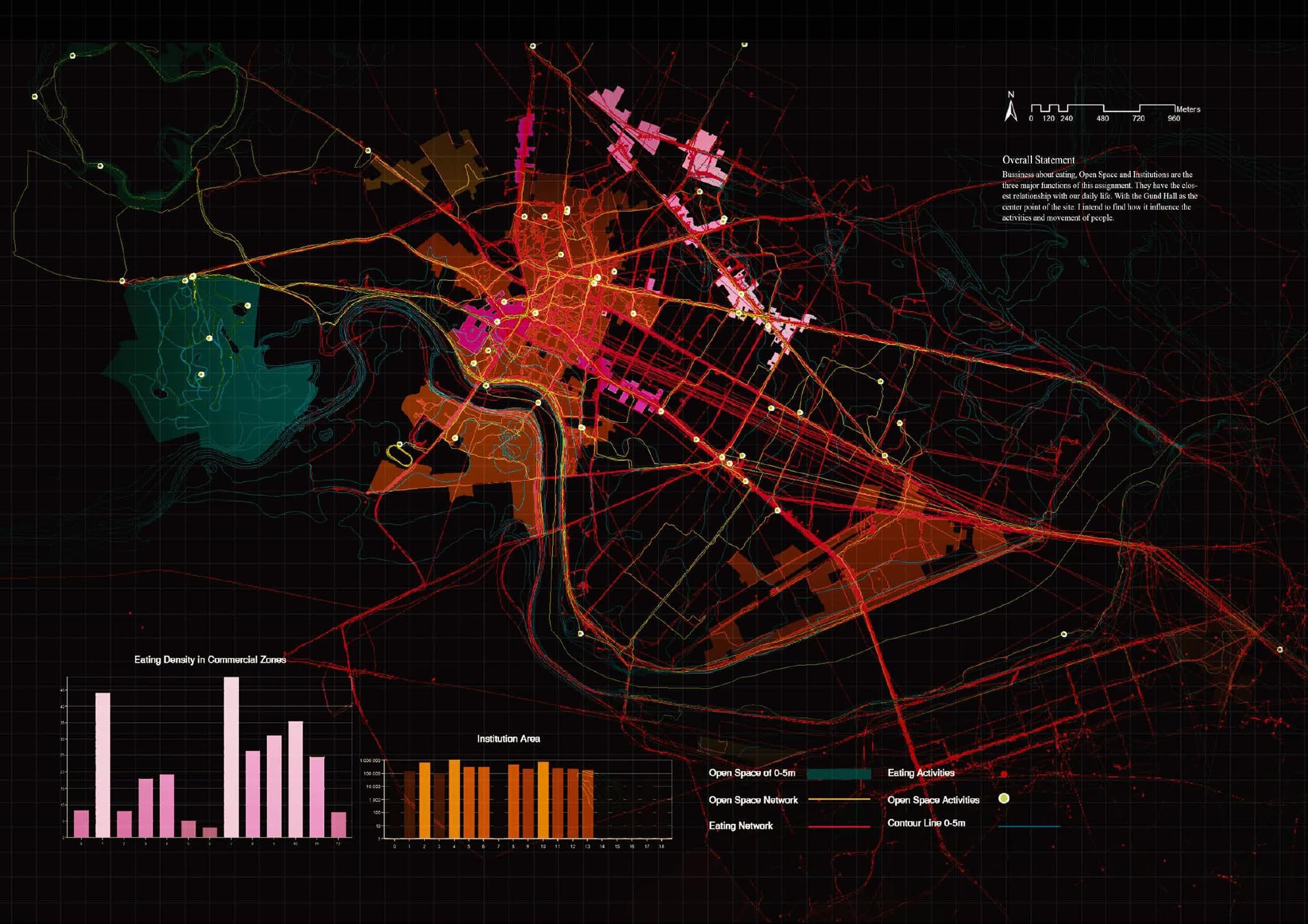The image size is (1308, 924).
Task: Click x-axis label '18' in Institution chart
Action: (x=661, y=847)
